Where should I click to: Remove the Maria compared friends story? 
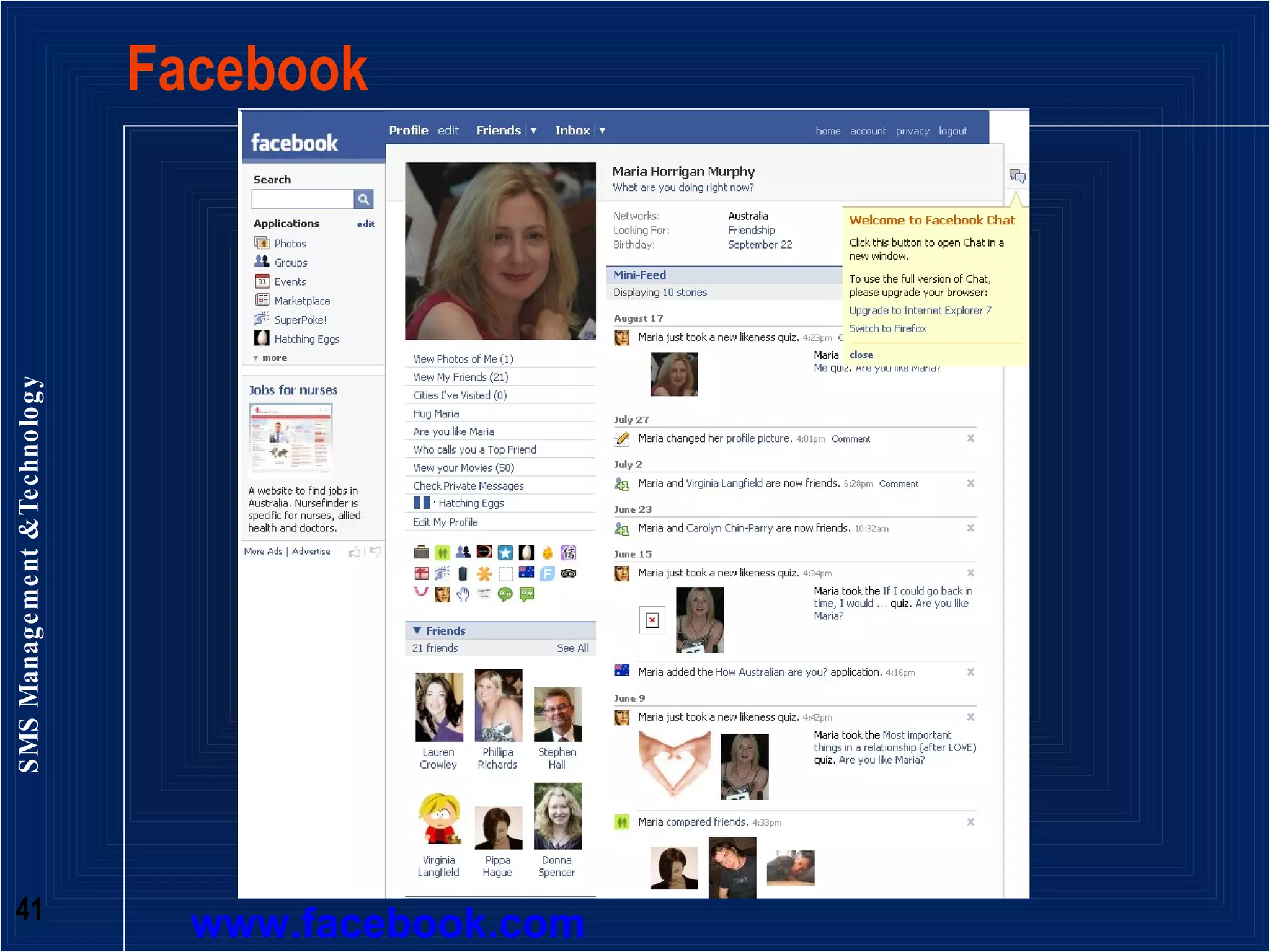point(970,822)
